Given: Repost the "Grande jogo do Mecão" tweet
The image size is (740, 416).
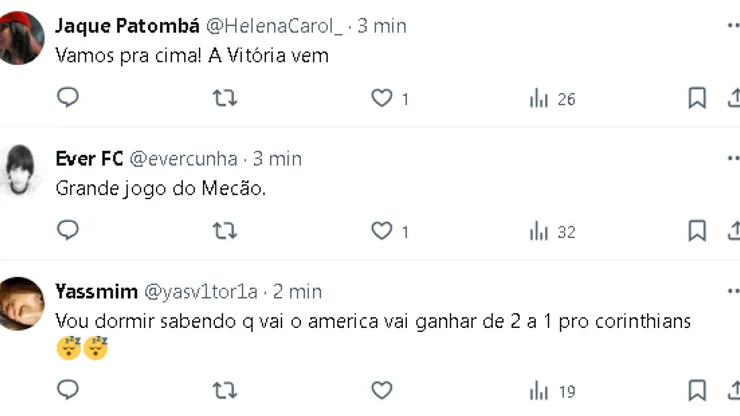Looking at the screenshot, I should (226, 231).
